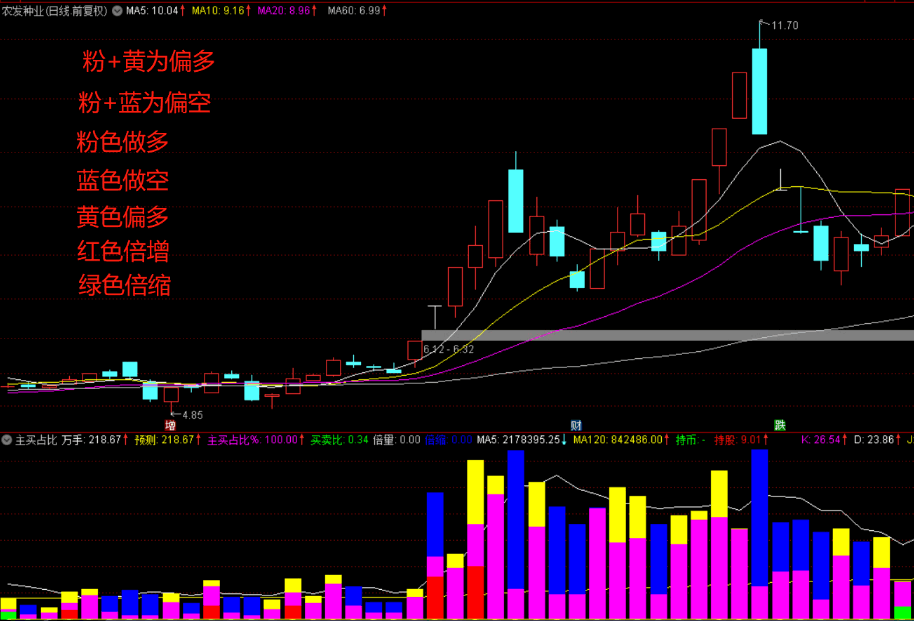The height and width of the screenshot is (621, 914).
Task: Click the 倍缩: 0.00 value
Action: point(448,440)
